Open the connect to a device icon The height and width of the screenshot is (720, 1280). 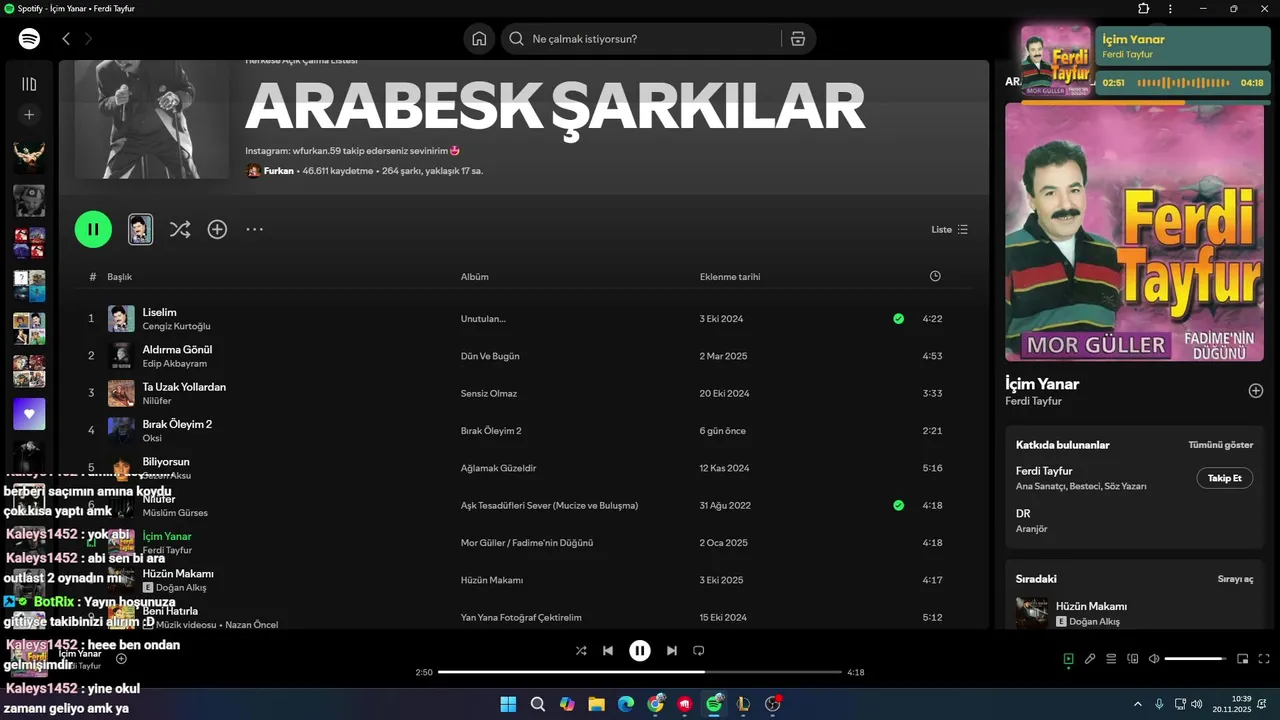tap(1133, 659)
